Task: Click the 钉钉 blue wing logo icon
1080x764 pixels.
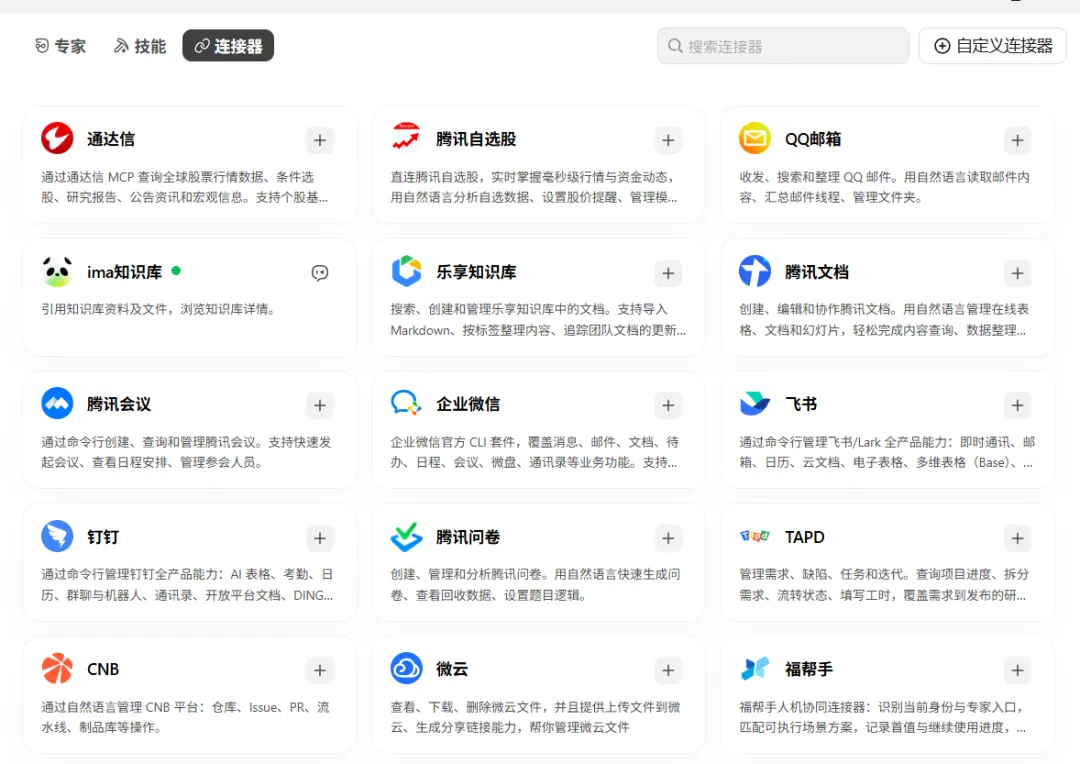Action: click(57, 536)
